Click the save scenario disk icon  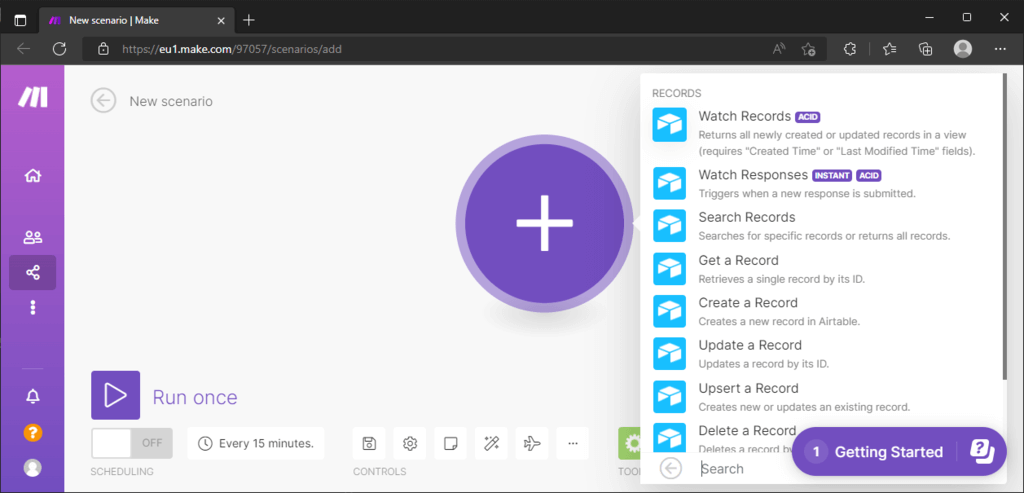pos(369,444)
